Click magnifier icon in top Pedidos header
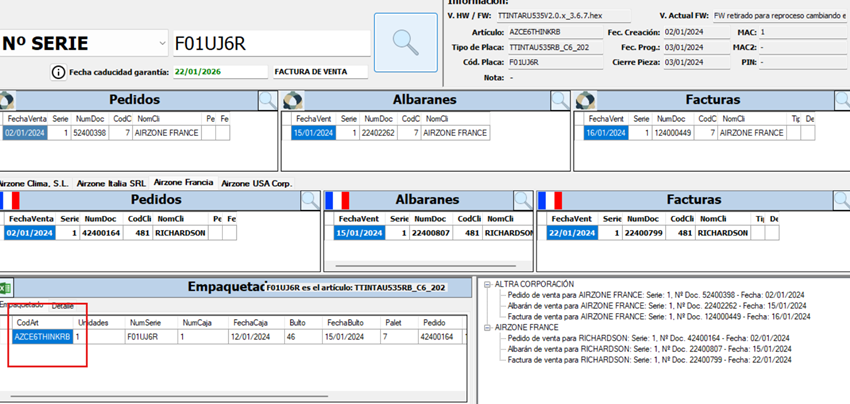Viewport: 850px width, 404px height. (267, 100)
